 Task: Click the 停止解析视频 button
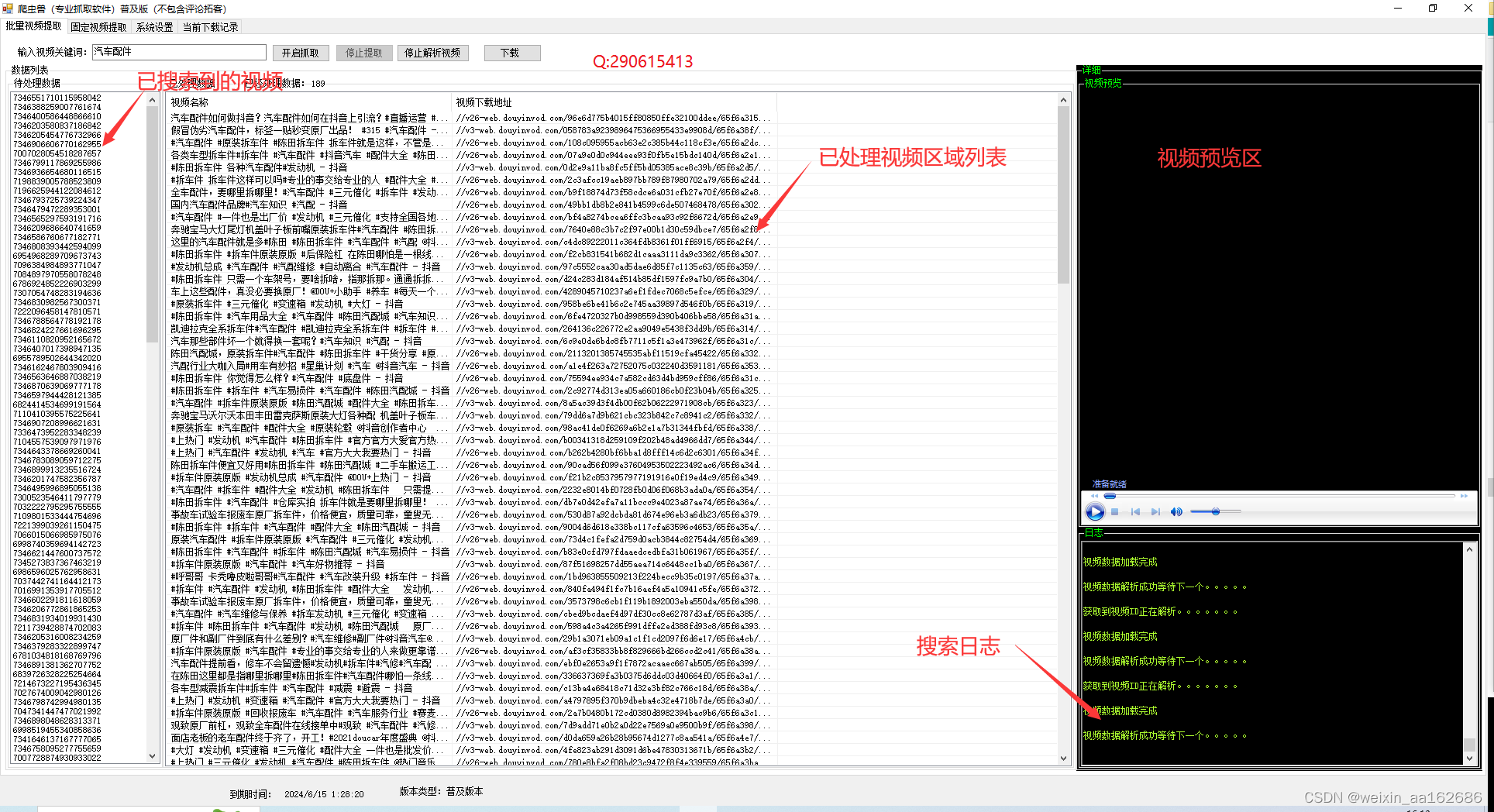432,53
